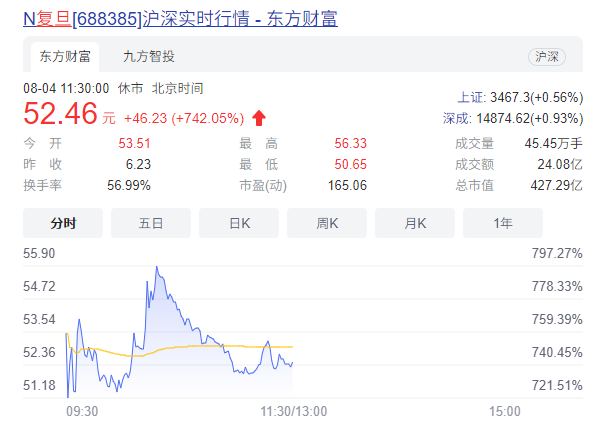
Task: Click the 北京时间 label
Action: tap(177, 88)
